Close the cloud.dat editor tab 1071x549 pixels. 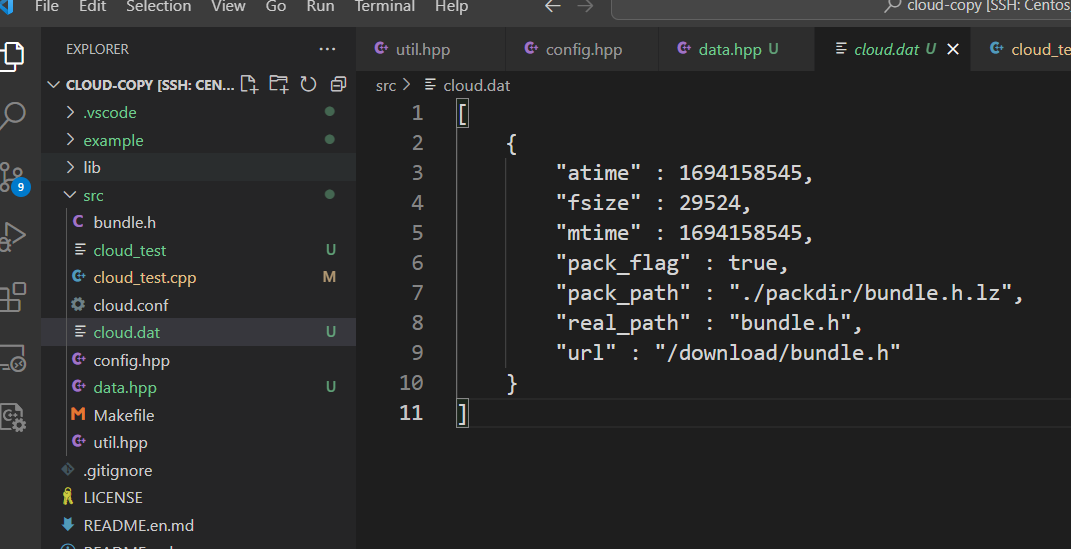point(953,49)
